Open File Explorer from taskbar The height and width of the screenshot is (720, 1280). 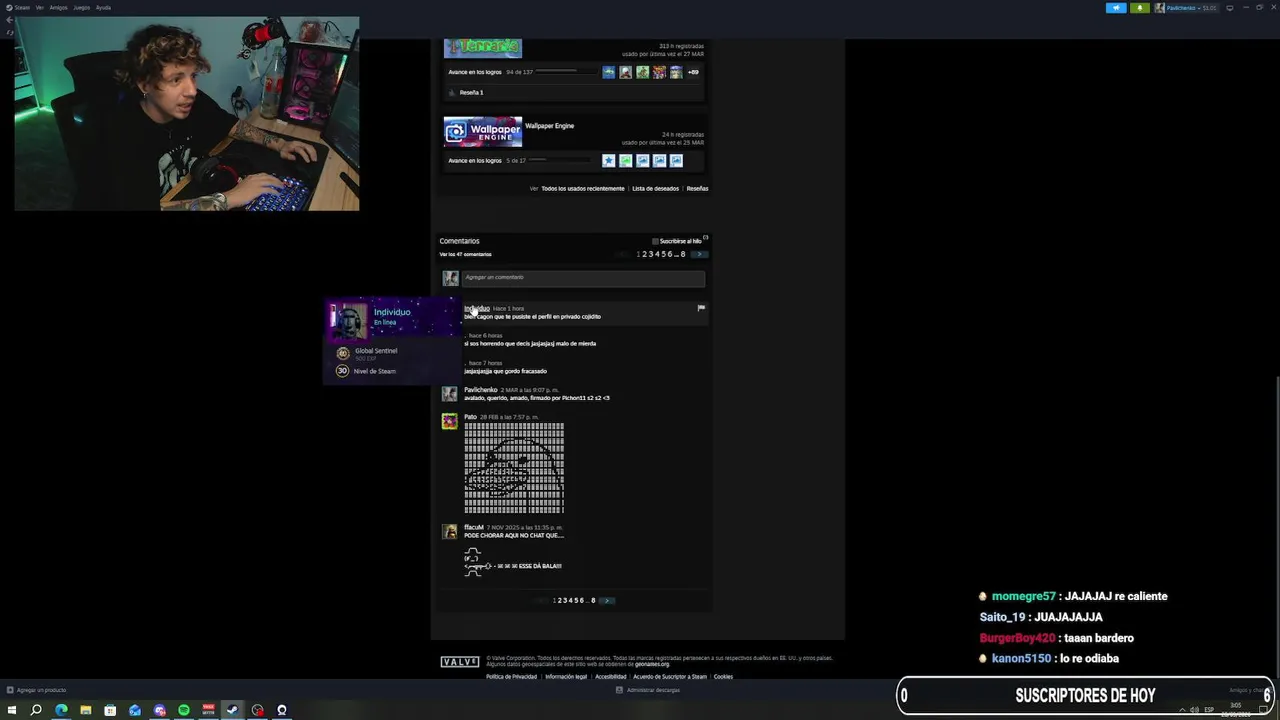point(86,710)
